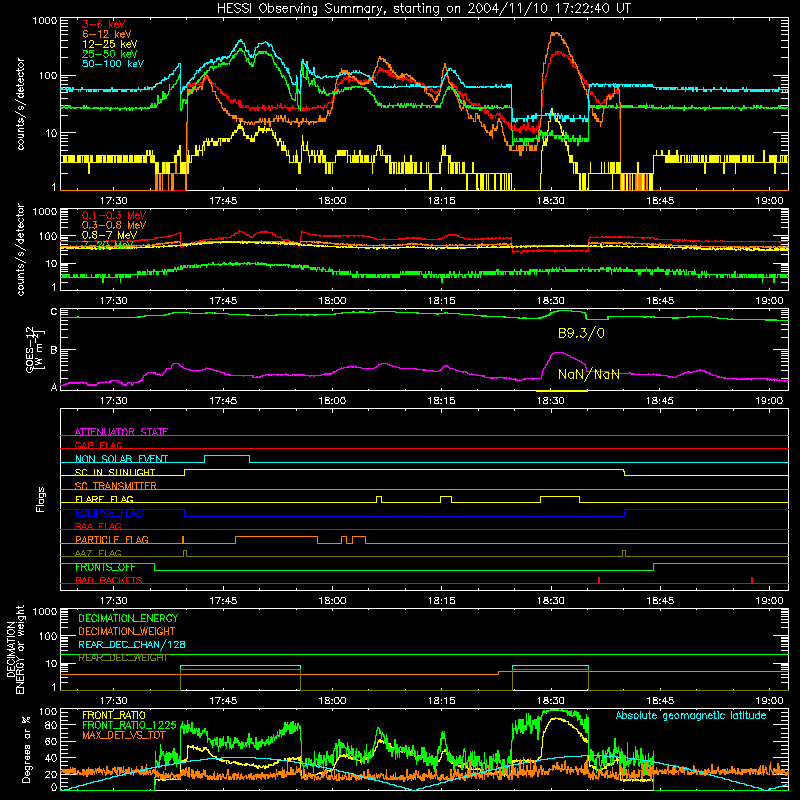
Task: Click the yellow flare interval bar under GOES plot
Action: (562, 391)
